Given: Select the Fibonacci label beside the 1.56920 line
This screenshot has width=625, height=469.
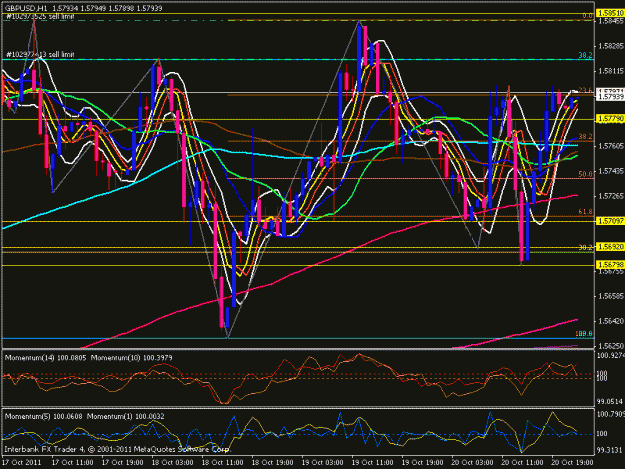Looking at the screenshot, I should (x=586, y=247).
